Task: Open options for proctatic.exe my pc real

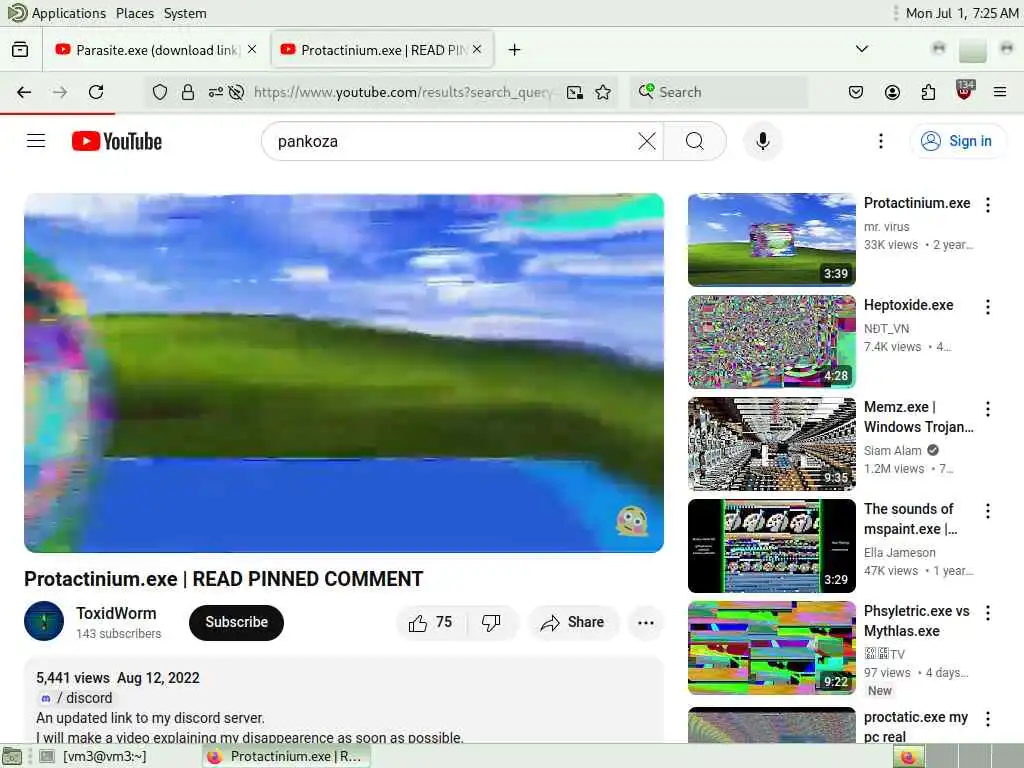Action: tap(988, 719)
